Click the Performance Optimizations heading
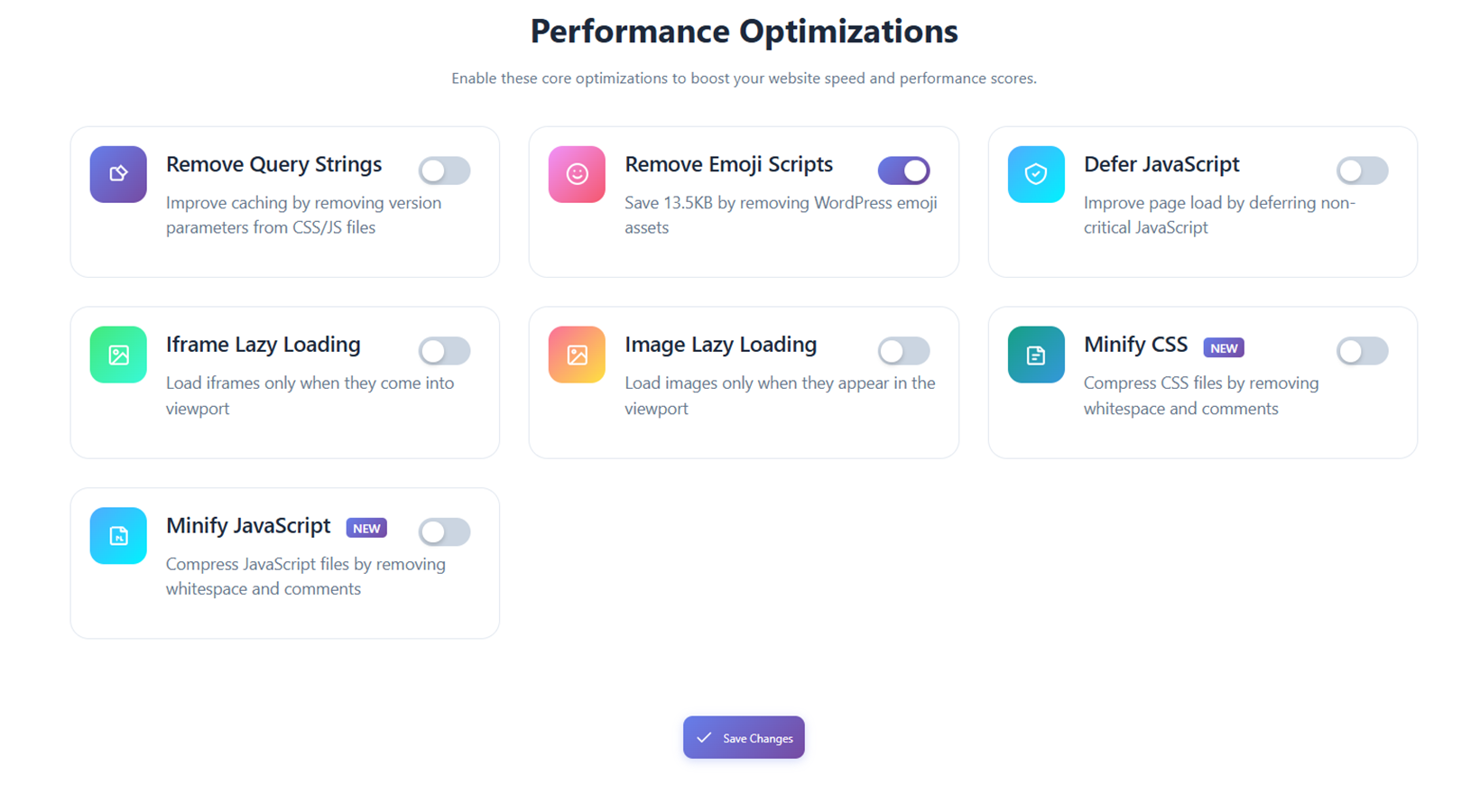 [744, 32]
